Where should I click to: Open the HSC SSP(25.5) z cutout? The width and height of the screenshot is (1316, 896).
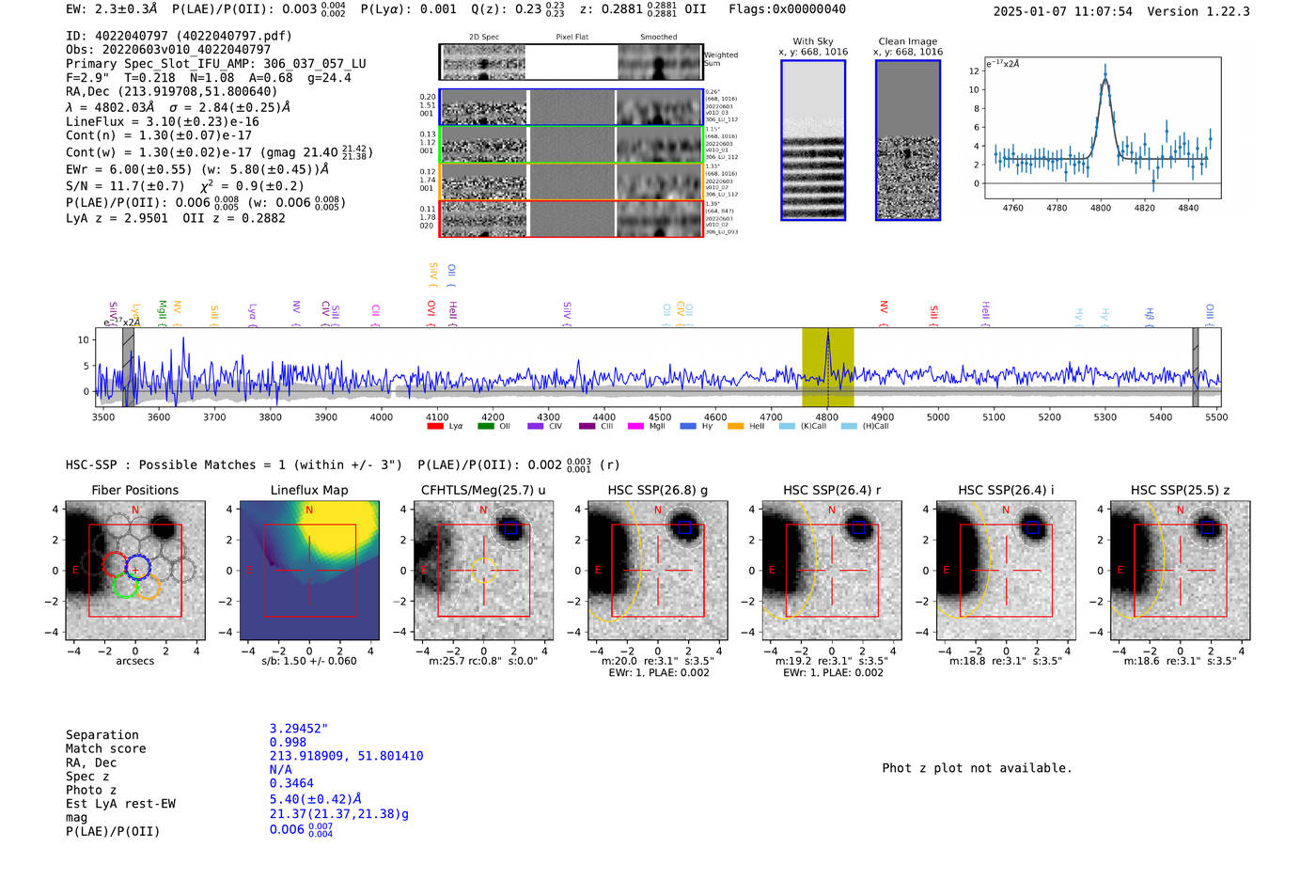pyautogui.click(x=1181, y=570)
